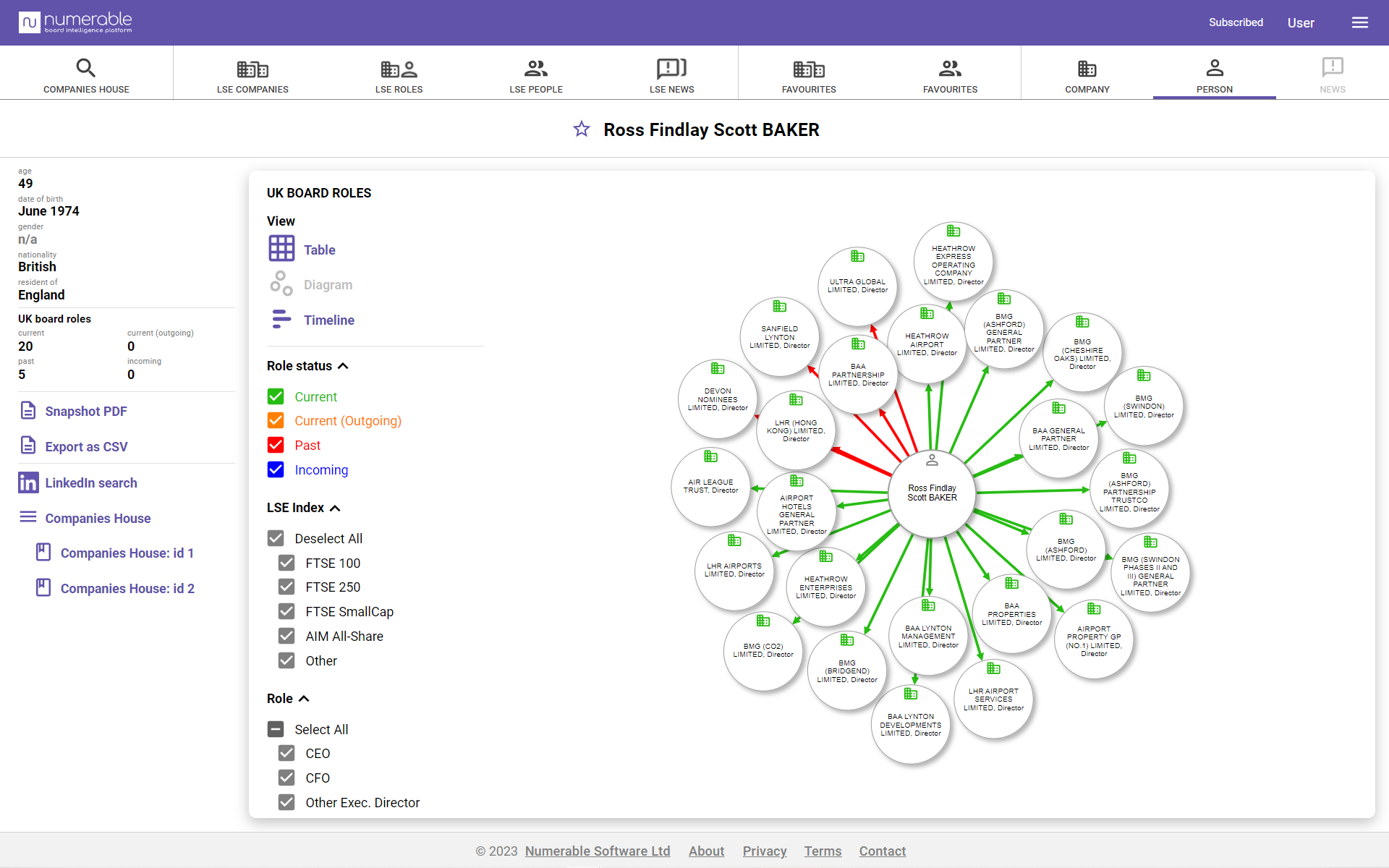The image size is (1389, 868).
Task: Open the Contact footer link
Action: [x=882, y=851]
